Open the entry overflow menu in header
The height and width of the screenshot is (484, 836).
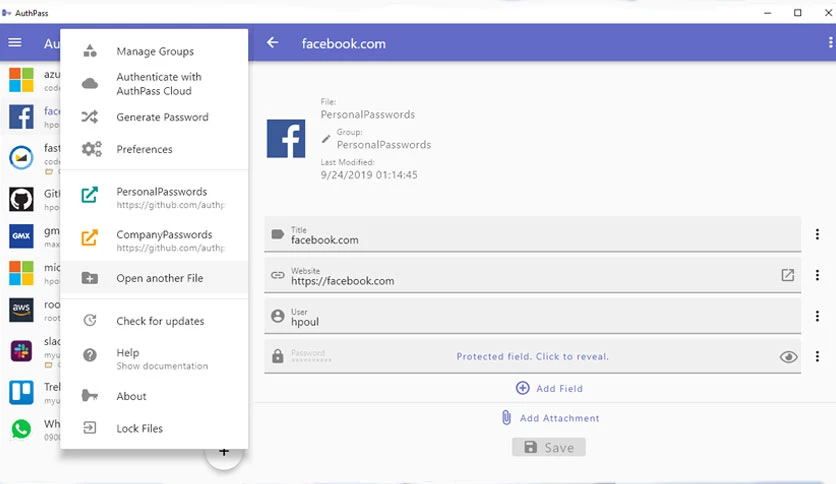[x=830, y=43]
